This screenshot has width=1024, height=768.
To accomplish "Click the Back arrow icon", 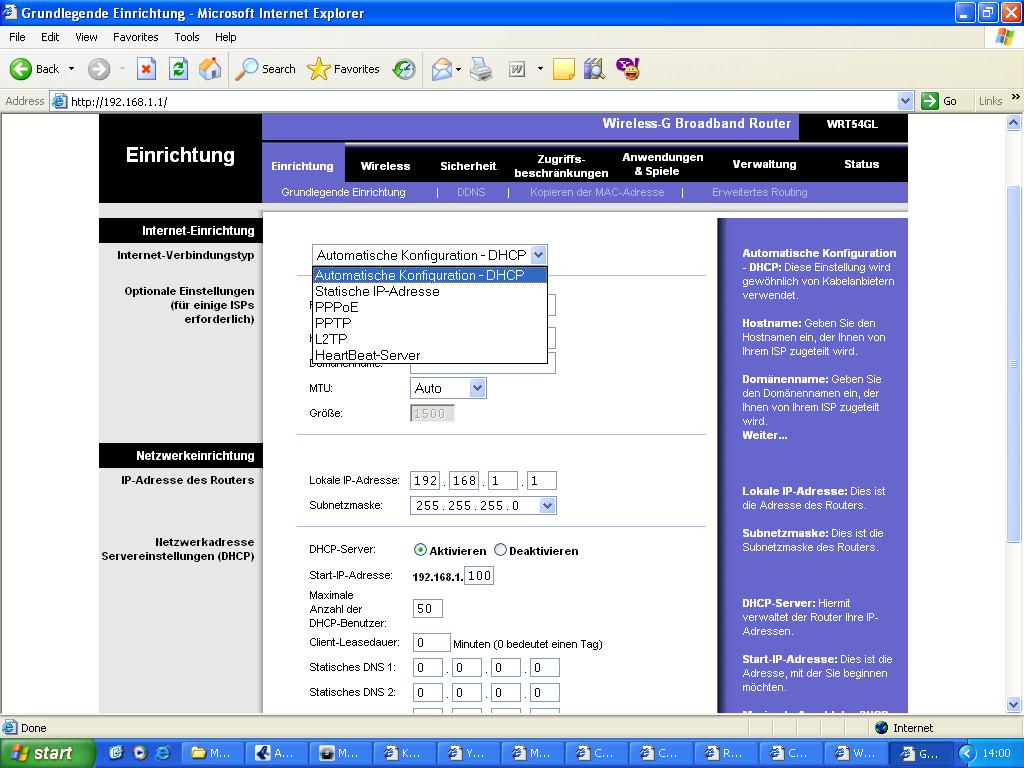I will point(20,69).
